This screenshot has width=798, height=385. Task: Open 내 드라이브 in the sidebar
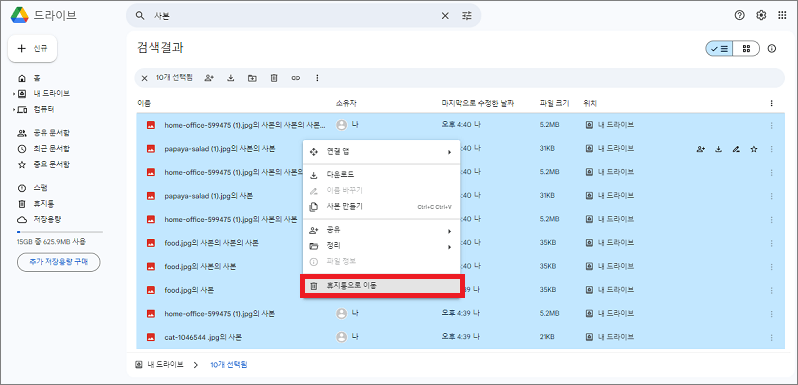point(51,94)
